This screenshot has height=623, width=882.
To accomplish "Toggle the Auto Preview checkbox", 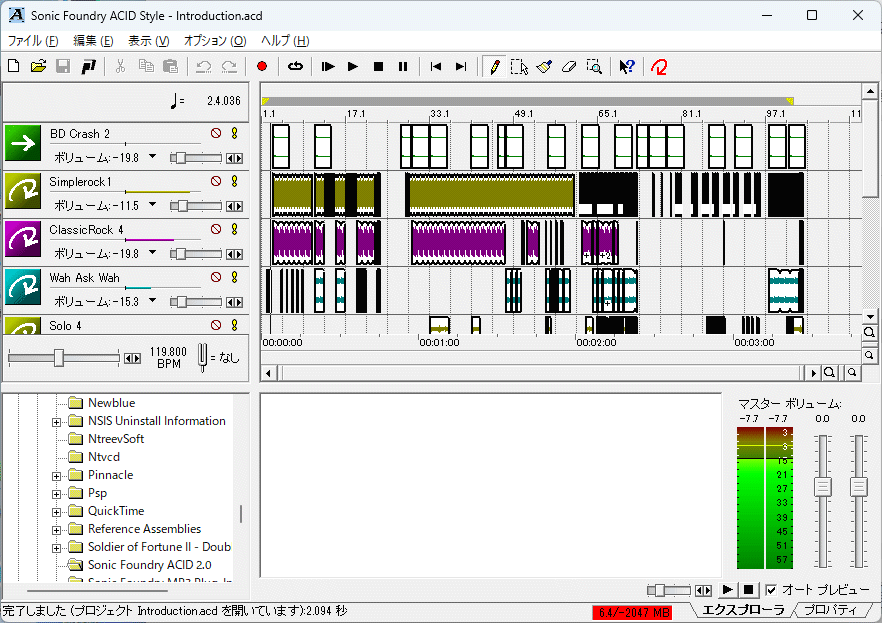I will point(771,590).
